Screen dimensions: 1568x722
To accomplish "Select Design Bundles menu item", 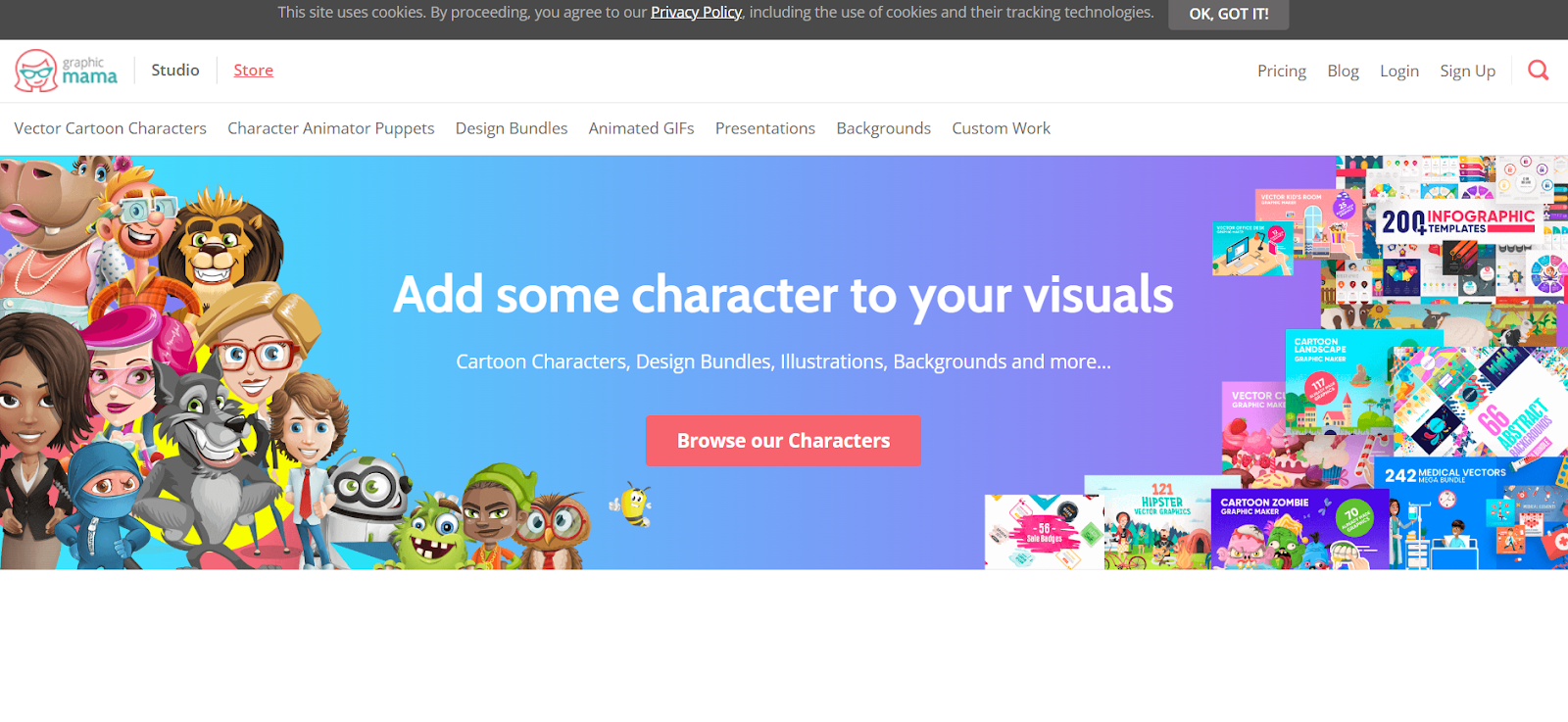I will [511, 128].
